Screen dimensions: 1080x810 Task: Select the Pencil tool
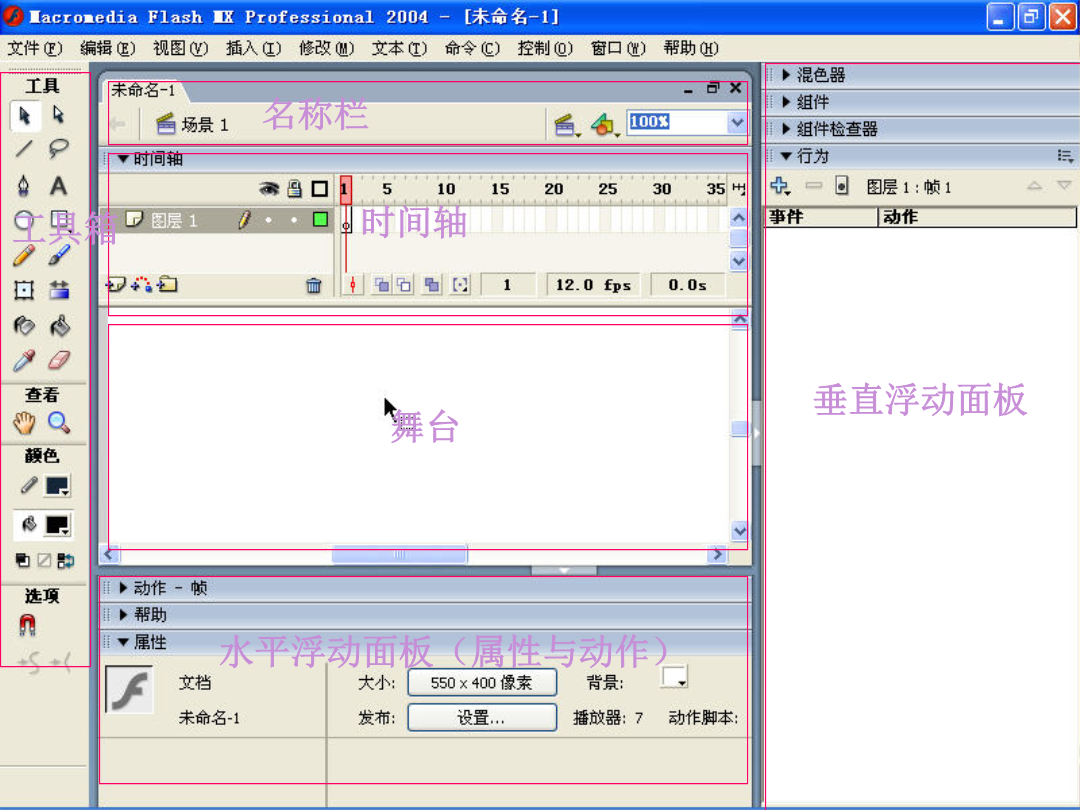[24, 256]
